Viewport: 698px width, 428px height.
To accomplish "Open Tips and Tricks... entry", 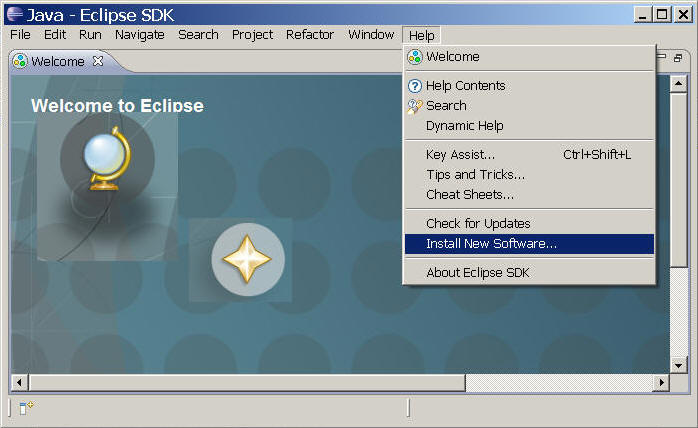I will (x=529, y=175).
